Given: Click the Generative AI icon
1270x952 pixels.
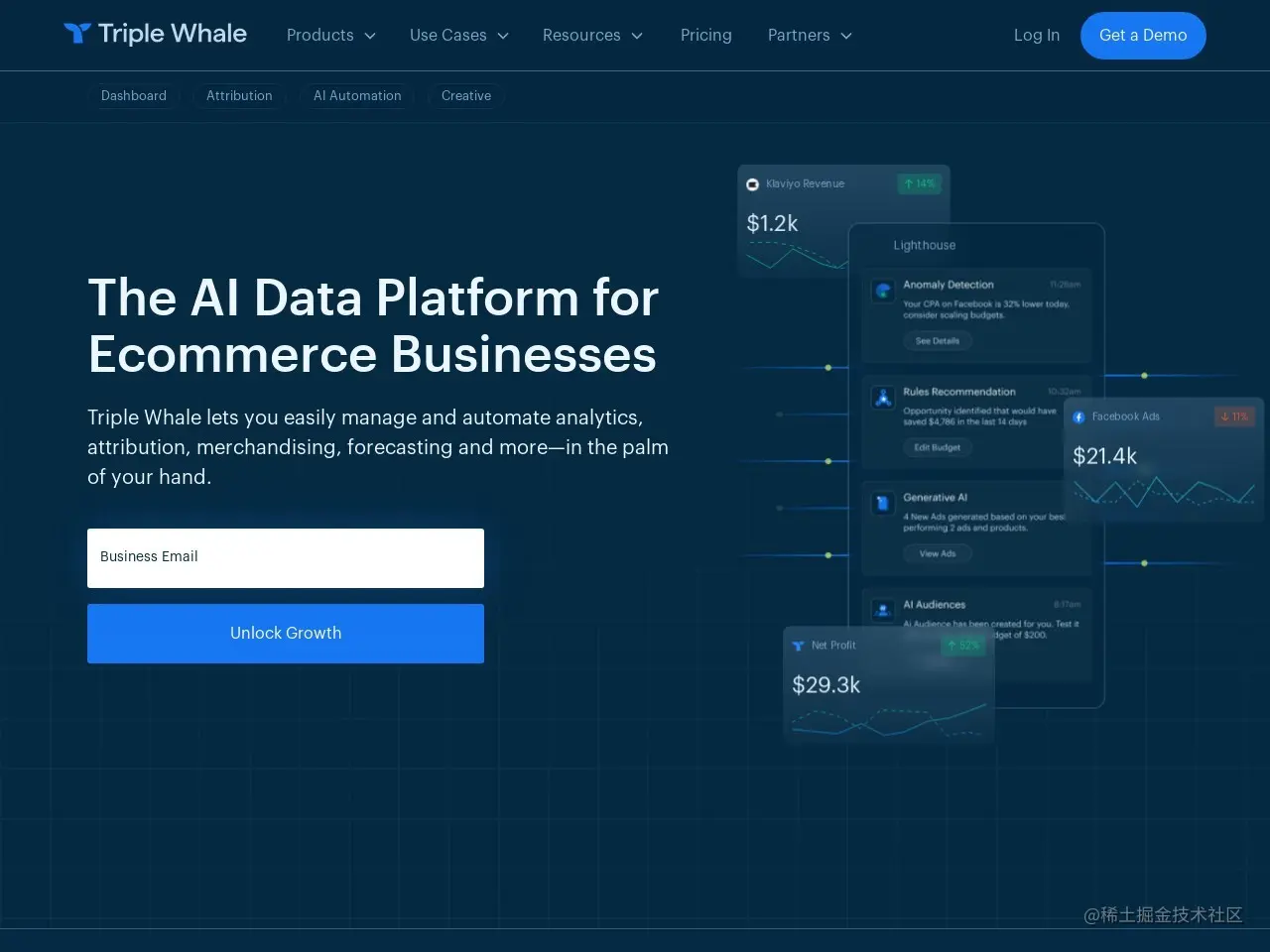Looking at the screenshot, I should point(882,504).
